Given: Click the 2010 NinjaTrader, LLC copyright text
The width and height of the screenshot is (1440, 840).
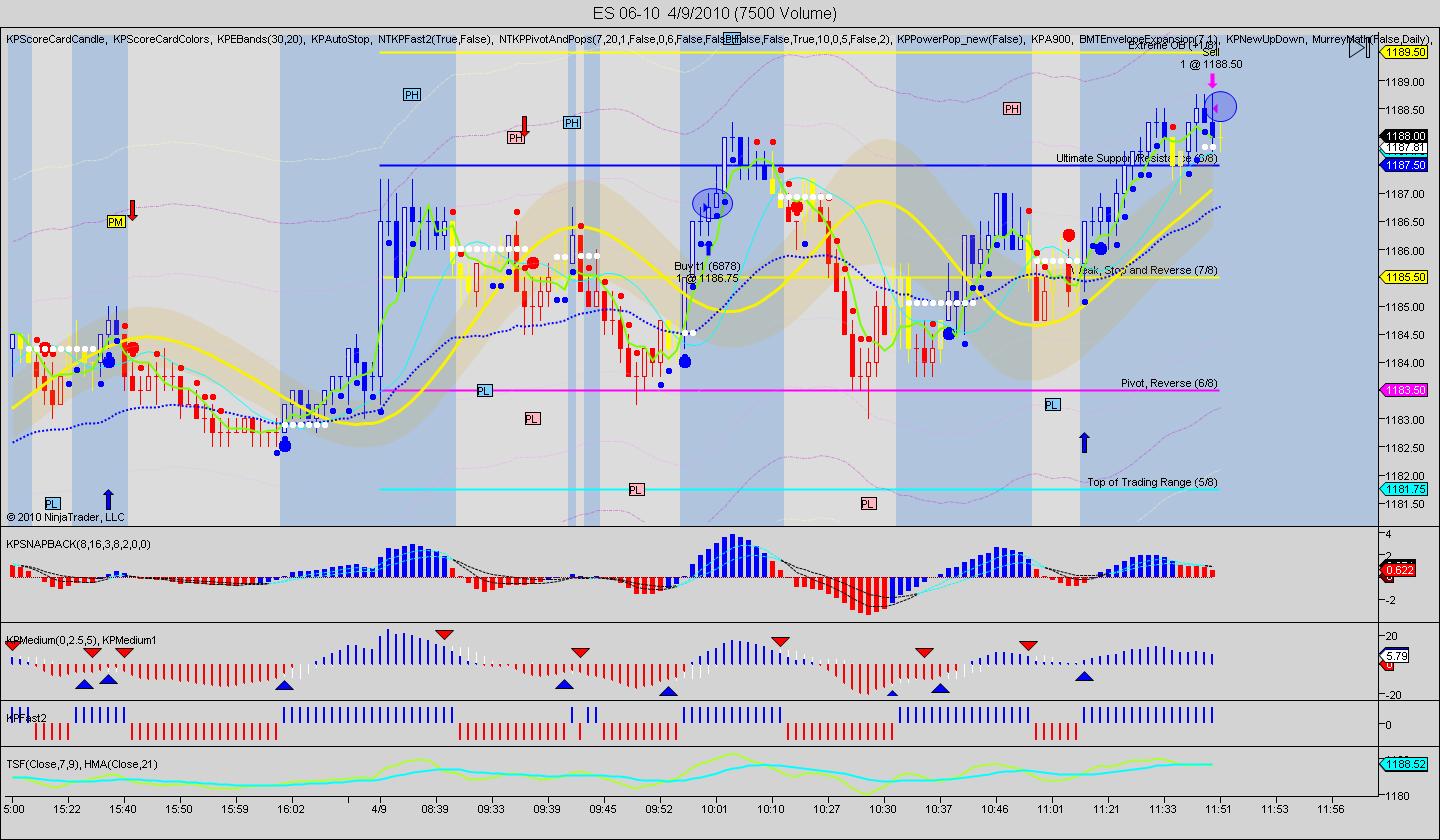Looking at the screenshot, I should pyautogui.click(x=65, y=517).
